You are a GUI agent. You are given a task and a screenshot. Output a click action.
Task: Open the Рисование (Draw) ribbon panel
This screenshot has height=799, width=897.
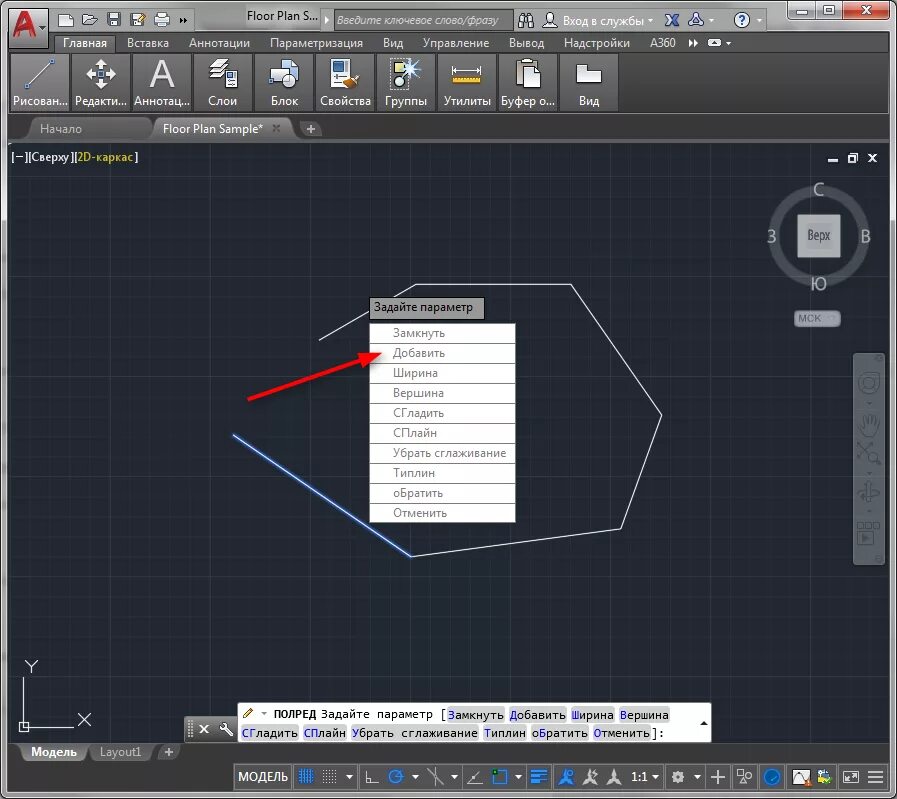coord(40,82)
